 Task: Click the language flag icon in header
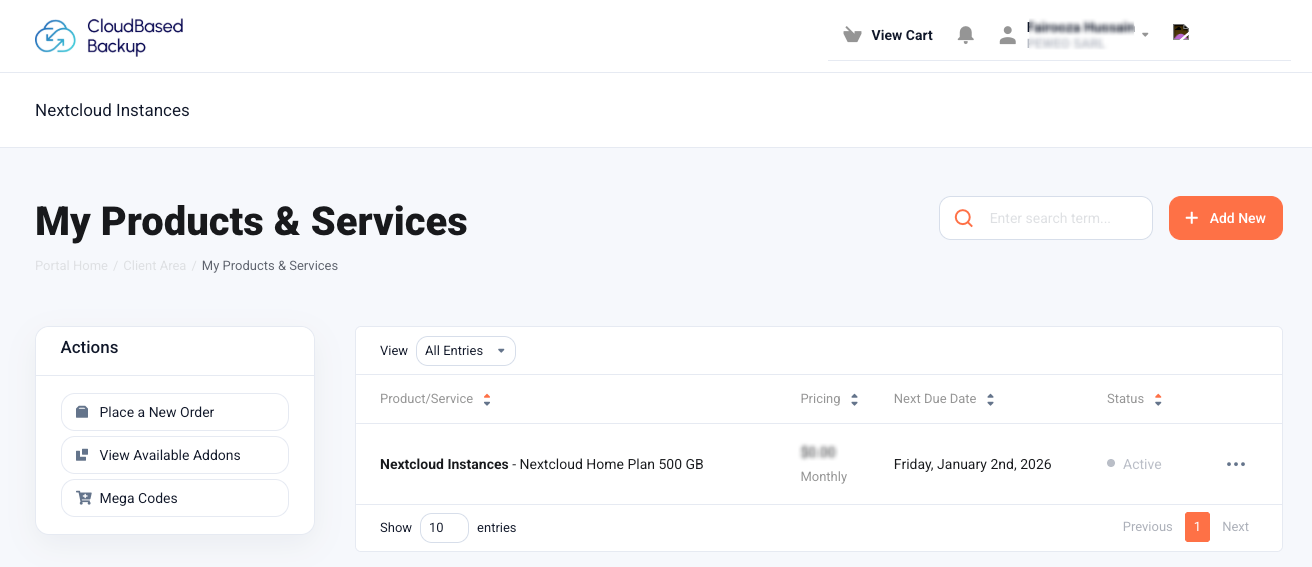tap(1181, 33)
